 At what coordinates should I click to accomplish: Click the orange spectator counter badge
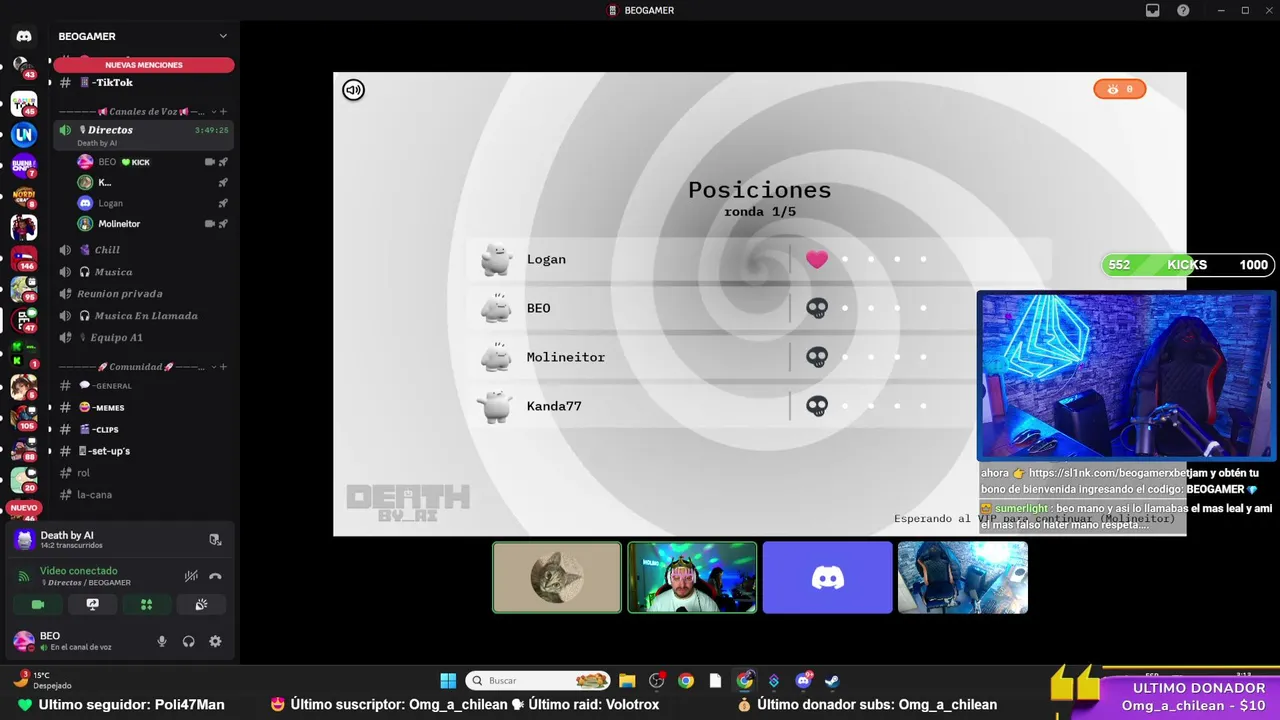(1119, 89)
